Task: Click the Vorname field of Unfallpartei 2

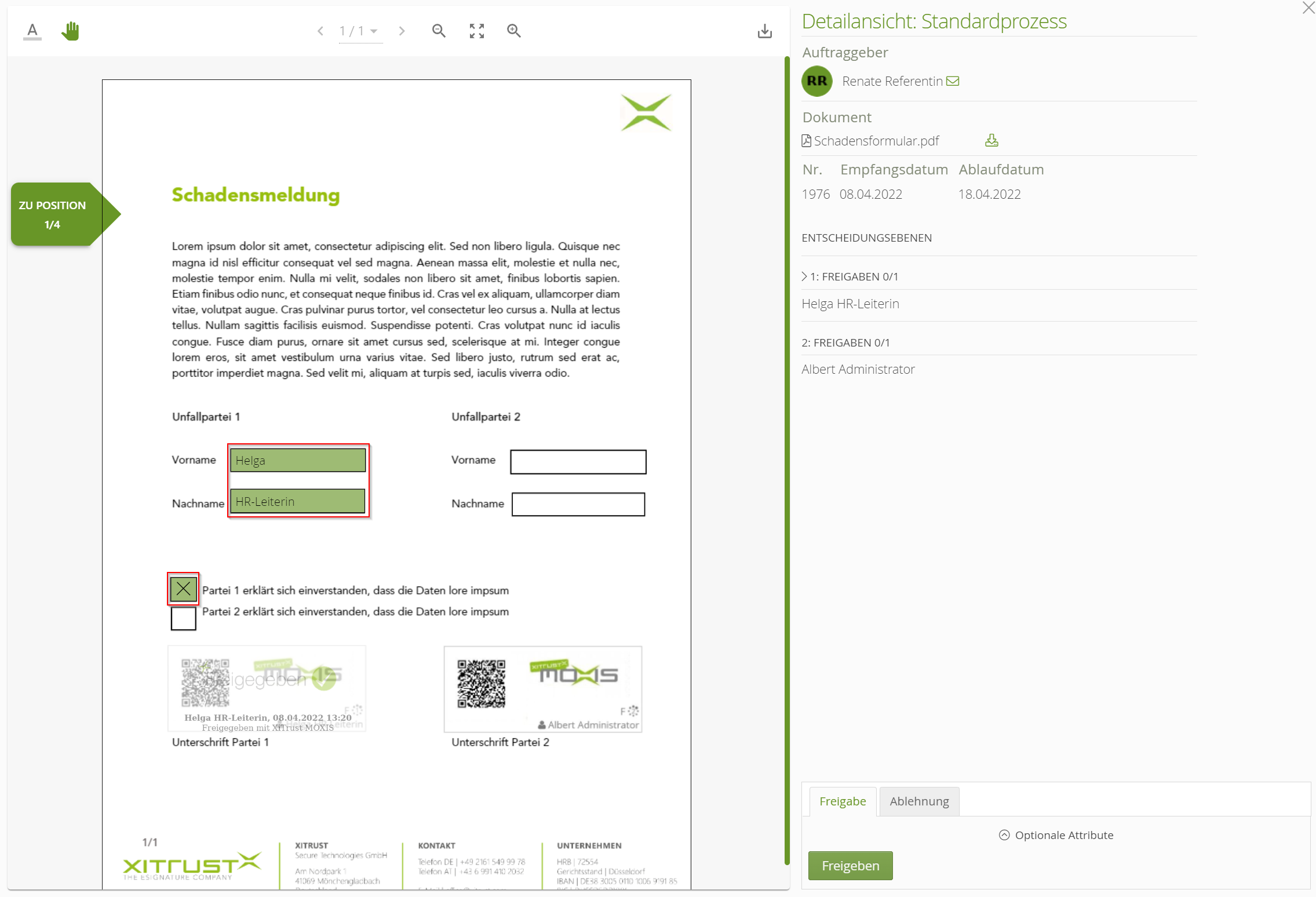Action: [x=577, y=461]
